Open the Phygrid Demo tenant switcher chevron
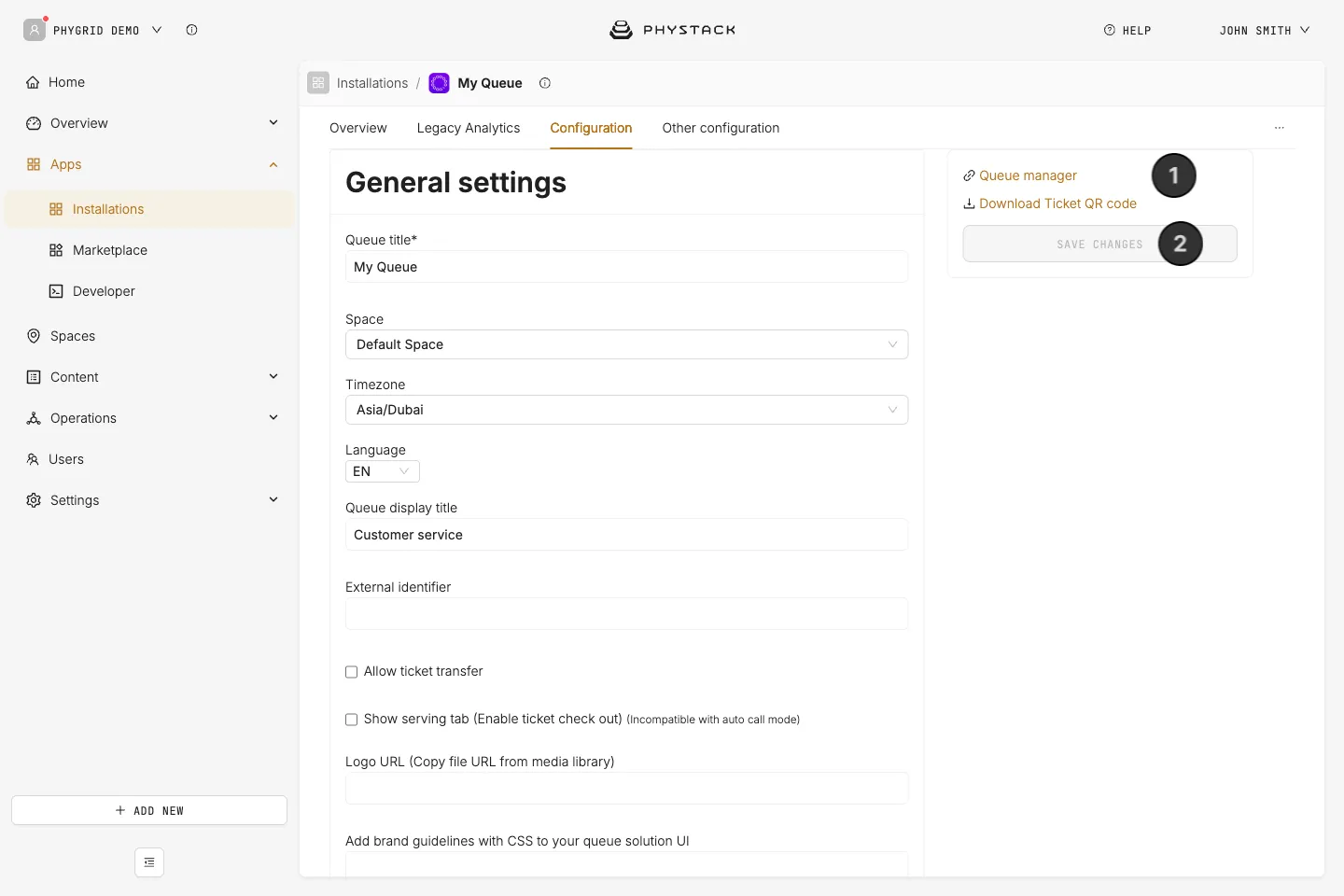This screenshot has width=1344, height=896. point(157,30)
